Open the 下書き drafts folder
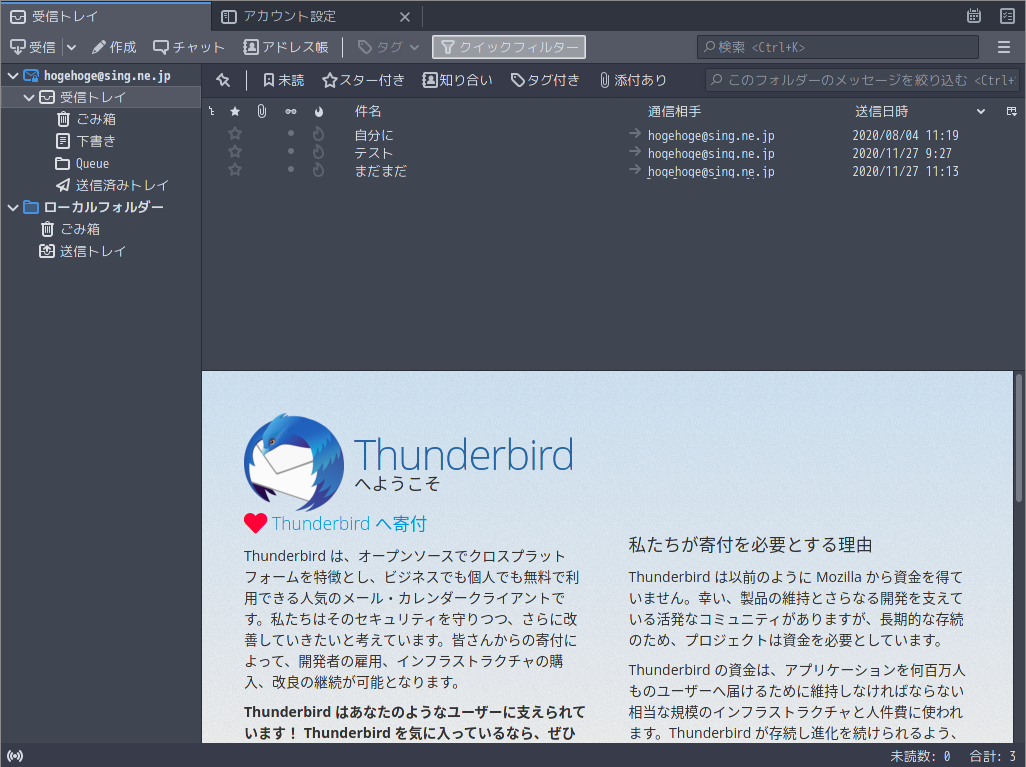The width and height of the screenshot is (1026, 767). (96, 141)
